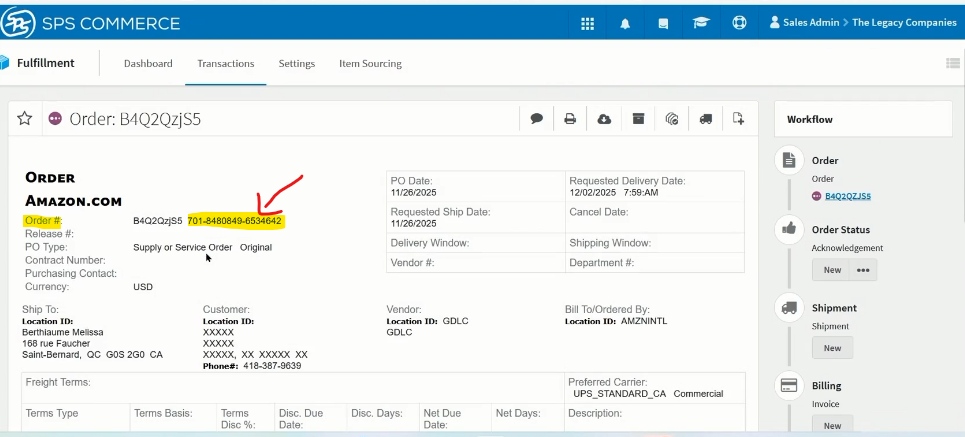This screenshot has width=965, height=437.
Task: Click currency value USD
Action: (x=143, y=287)
